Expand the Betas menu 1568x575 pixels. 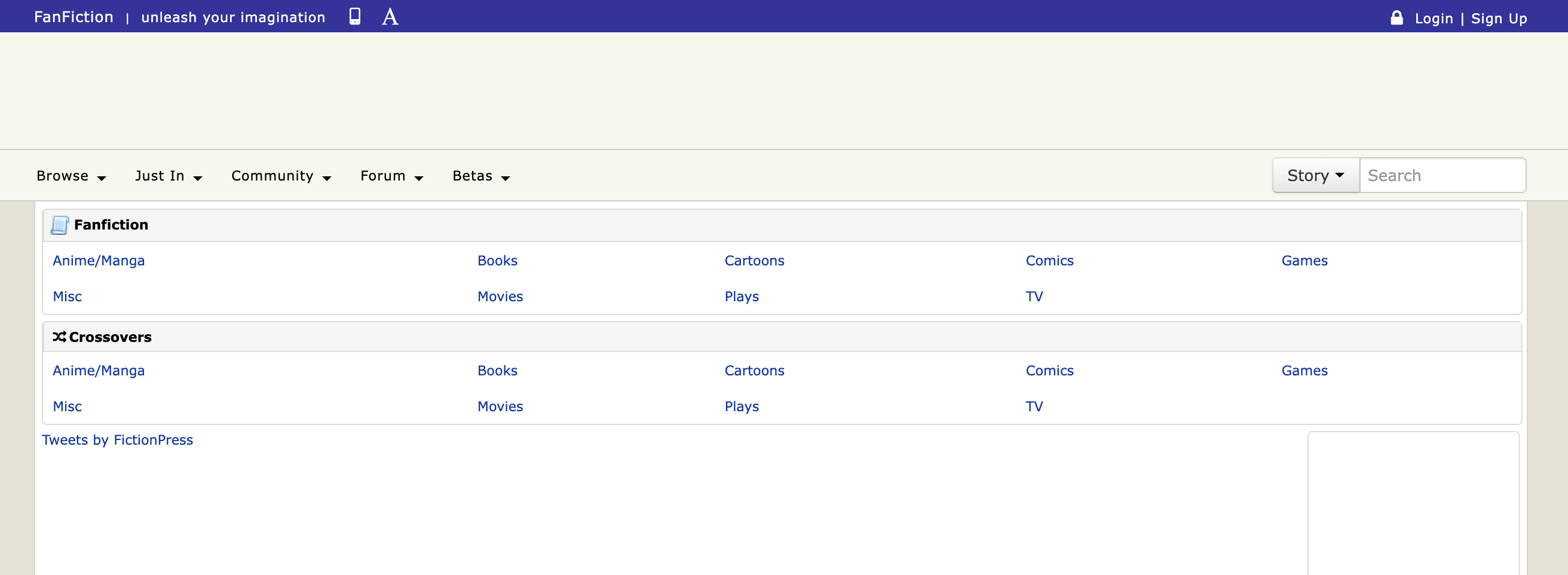[481, 175]
